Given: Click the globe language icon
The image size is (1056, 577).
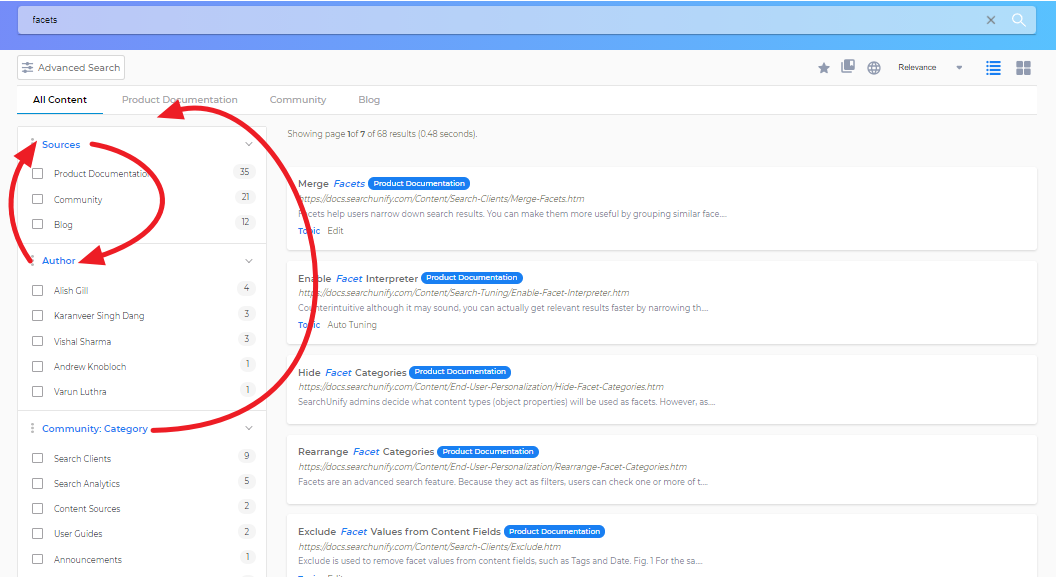Looking at the screenshot, I should click(x=874, y=68).
